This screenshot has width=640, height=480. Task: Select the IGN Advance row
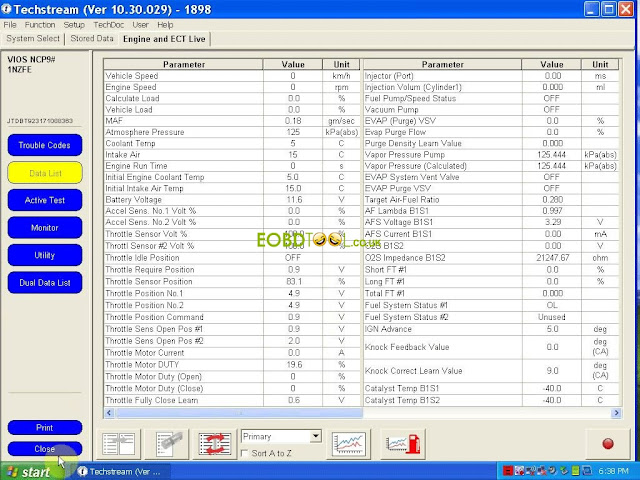(x=491, y=329)
